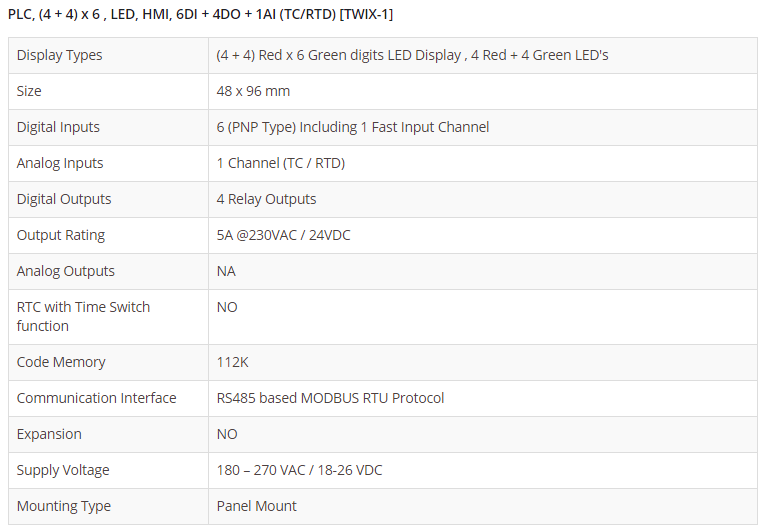Click the "Analog Outputs" row label
Screen dimensions: 769x531
[x=66, y=271]
